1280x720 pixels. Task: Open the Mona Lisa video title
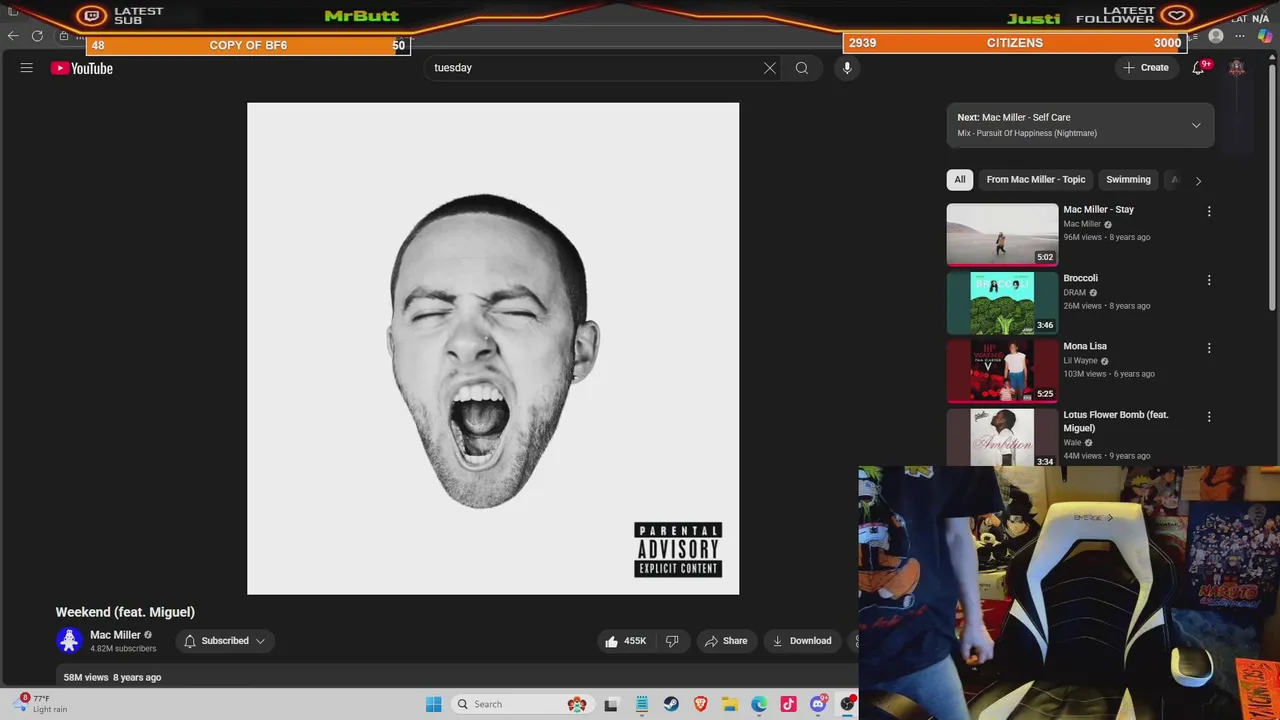click(1085, 346)
